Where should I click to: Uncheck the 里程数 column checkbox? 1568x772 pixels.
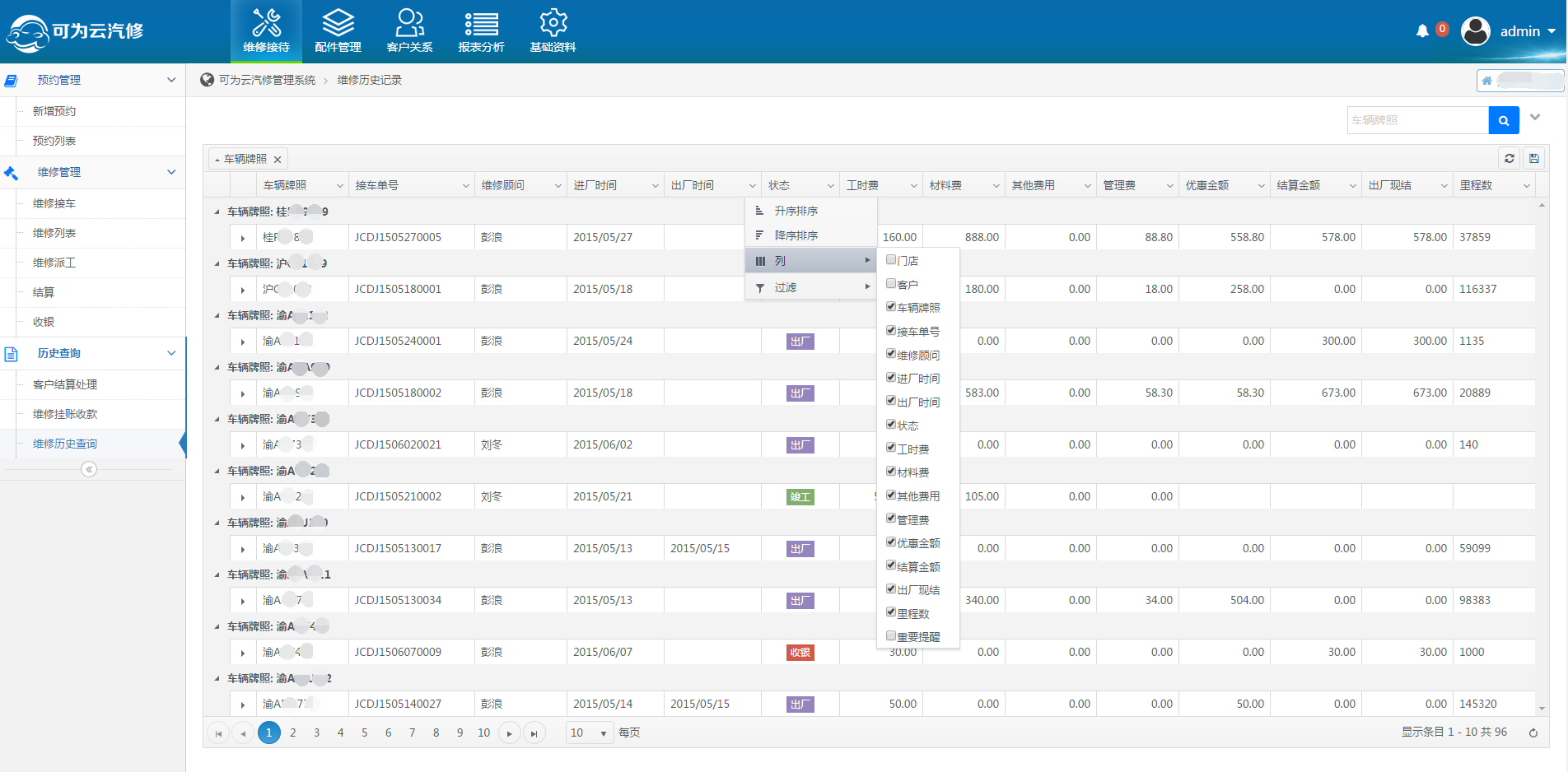(x=891, y=612)
